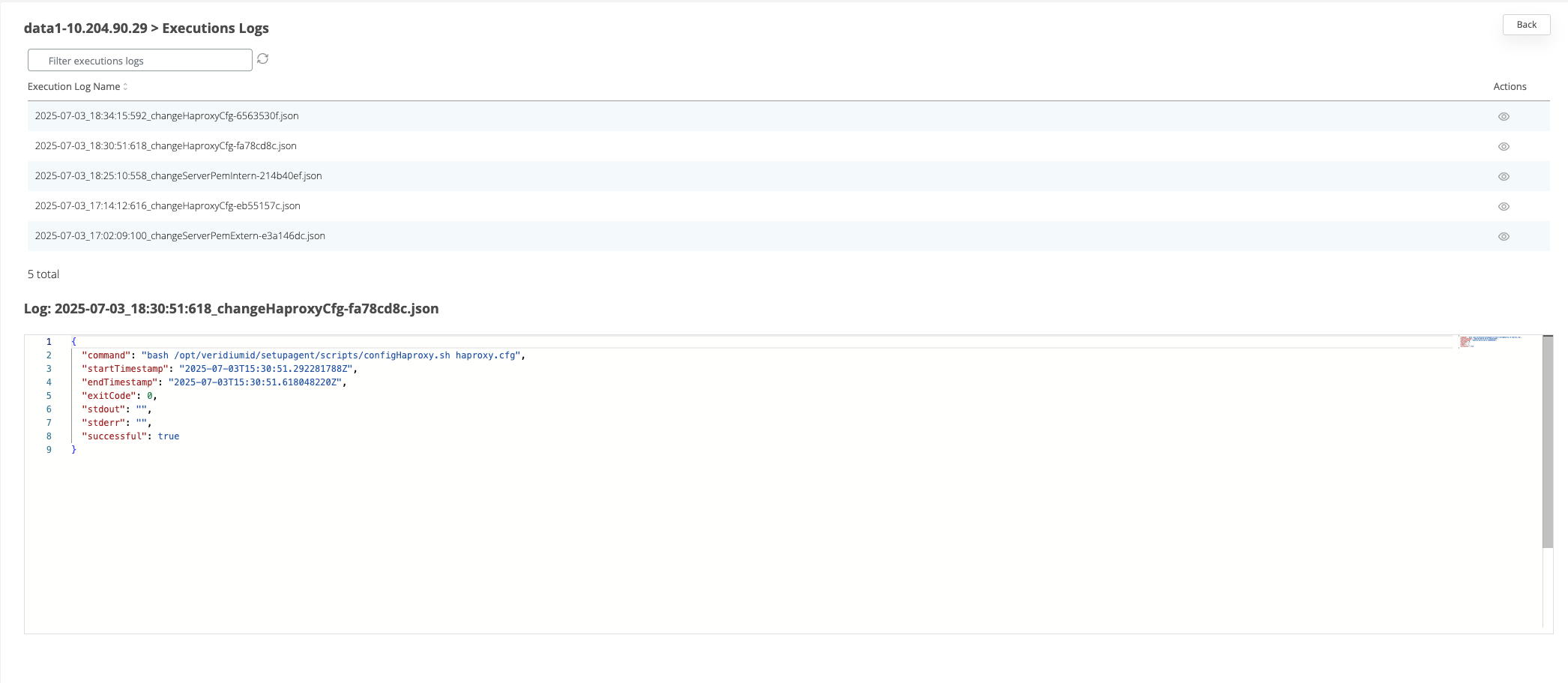This screenshot has width=1568, height=683.
Task: Select row 2025-07-03_18:25:10:558_changeServerPemIntern-214b40ef.json
Action: (x=178, y=176)
